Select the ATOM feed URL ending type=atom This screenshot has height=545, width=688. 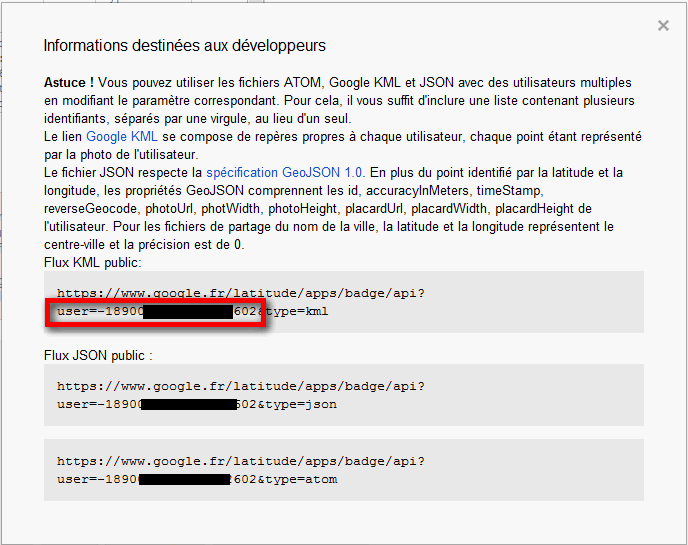241,470
